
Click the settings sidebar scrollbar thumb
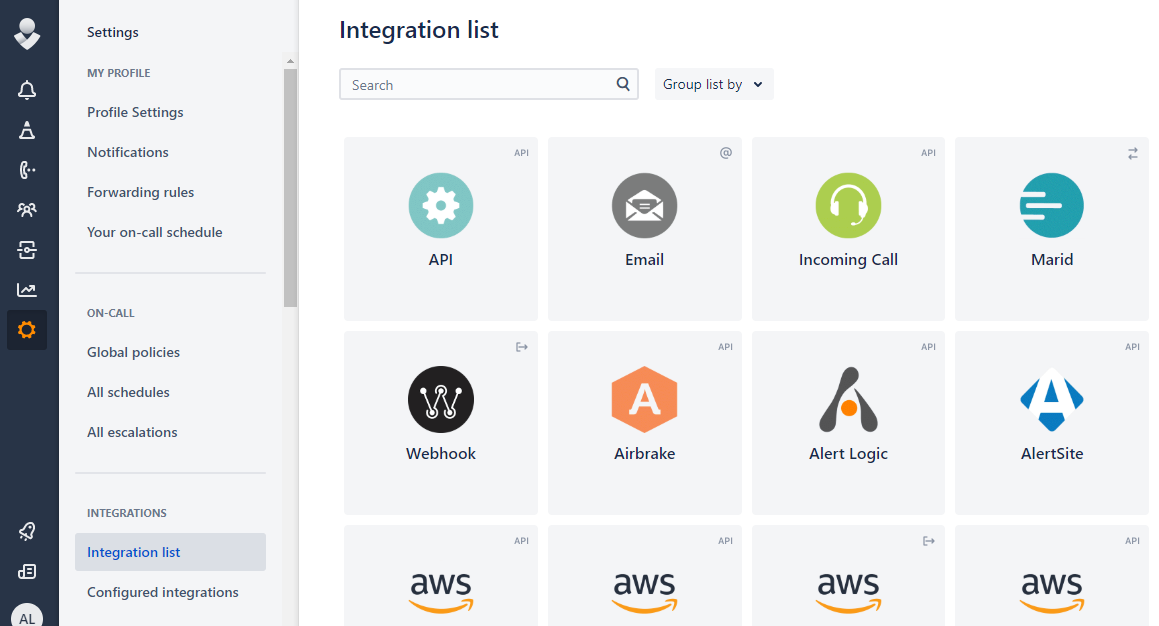pos(290,188)
